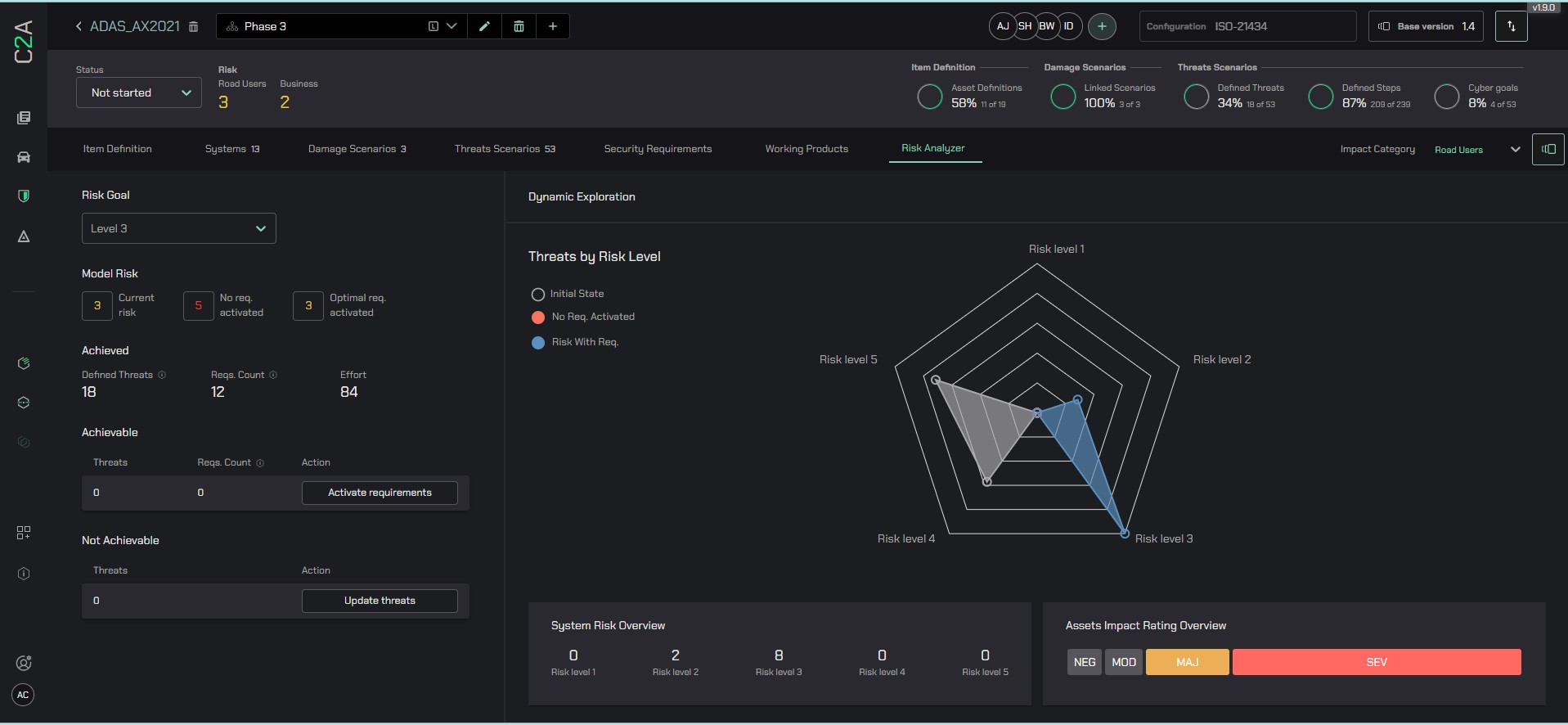1568x725 pixels.
Task: Click the BW collaborator avatar
Action: 1048,26
